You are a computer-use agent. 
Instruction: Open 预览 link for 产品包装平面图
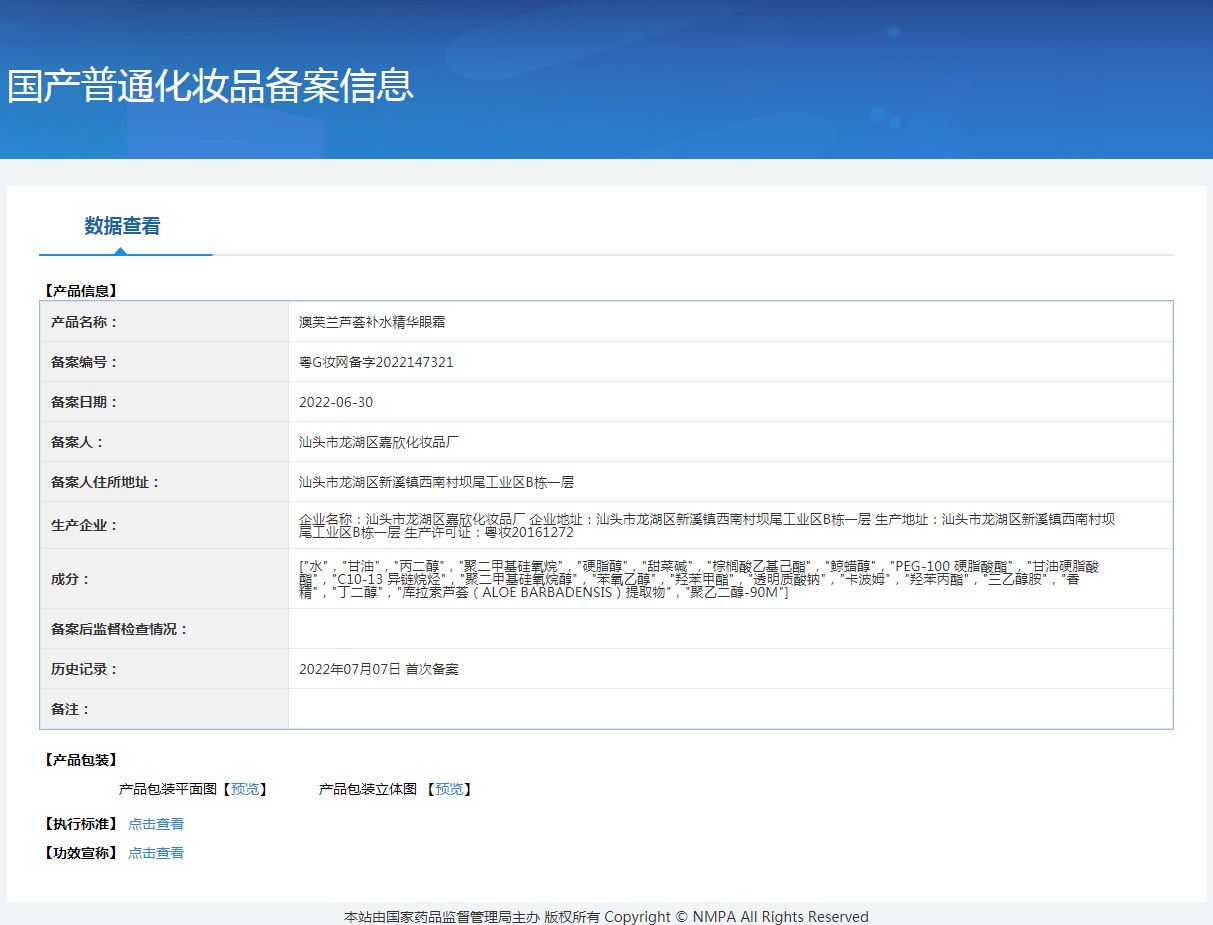click(245, 789)
